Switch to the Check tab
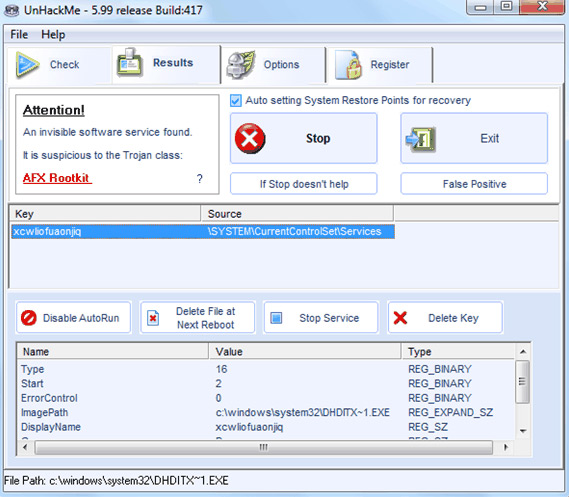 (x=59, y=65)
